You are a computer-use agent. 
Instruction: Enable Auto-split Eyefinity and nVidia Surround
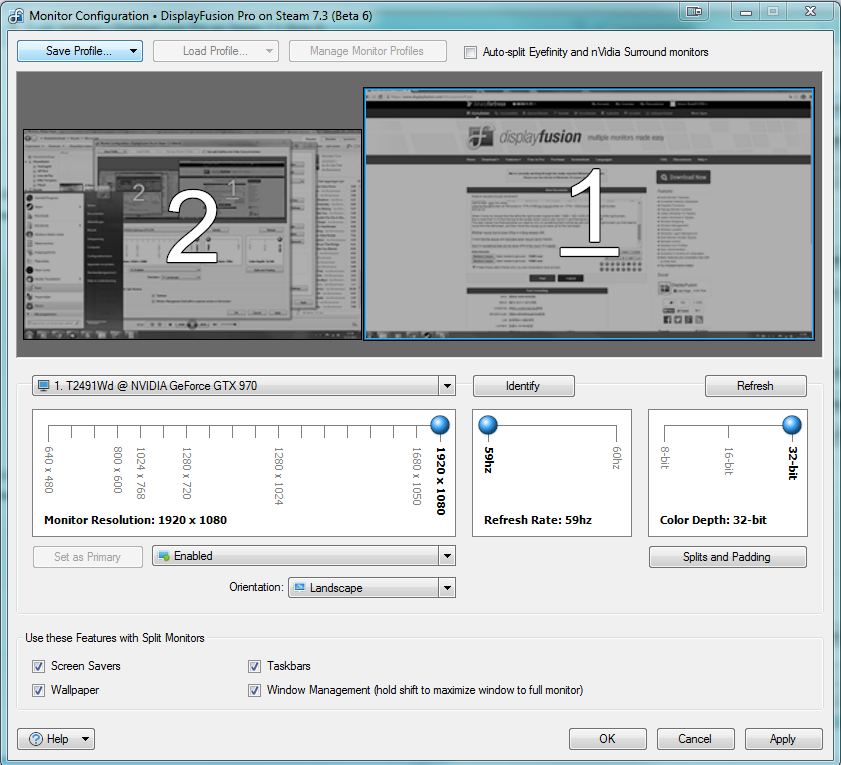[x=471, y=52]
